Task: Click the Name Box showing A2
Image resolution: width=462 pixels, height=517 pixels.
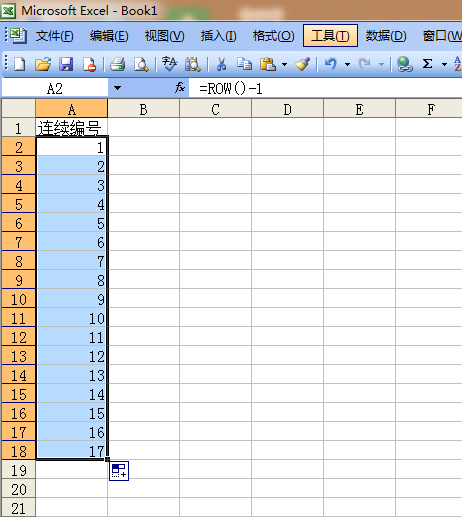Action: 55,88
